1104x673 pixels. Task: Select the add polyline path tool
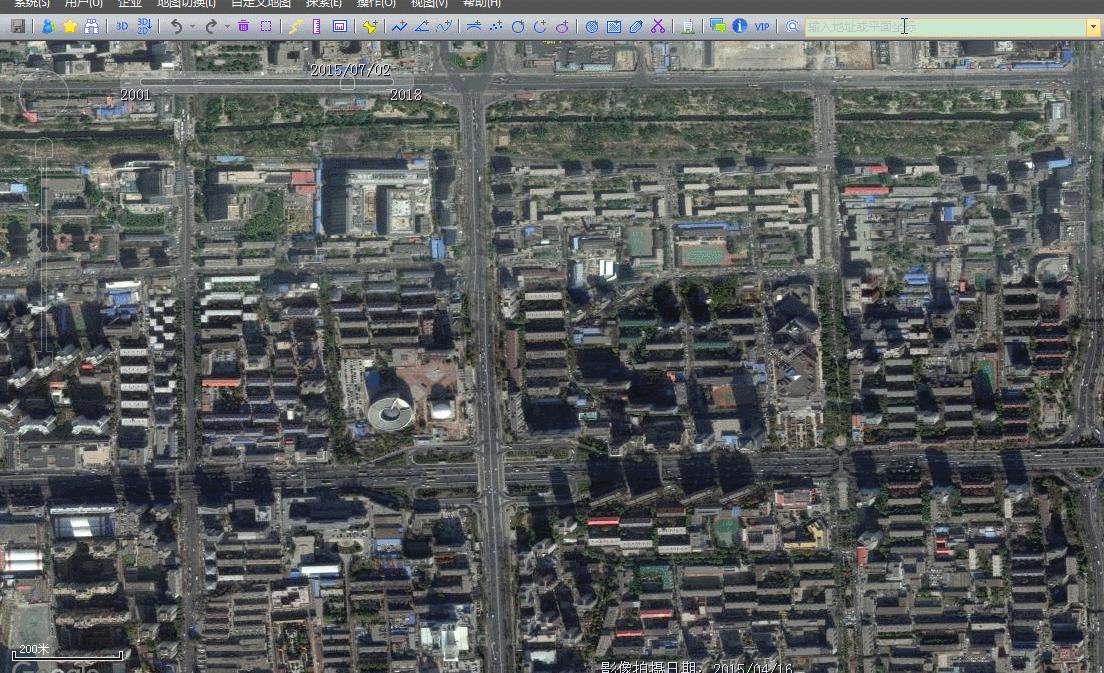pyautogui.click(x=400, y=27)
